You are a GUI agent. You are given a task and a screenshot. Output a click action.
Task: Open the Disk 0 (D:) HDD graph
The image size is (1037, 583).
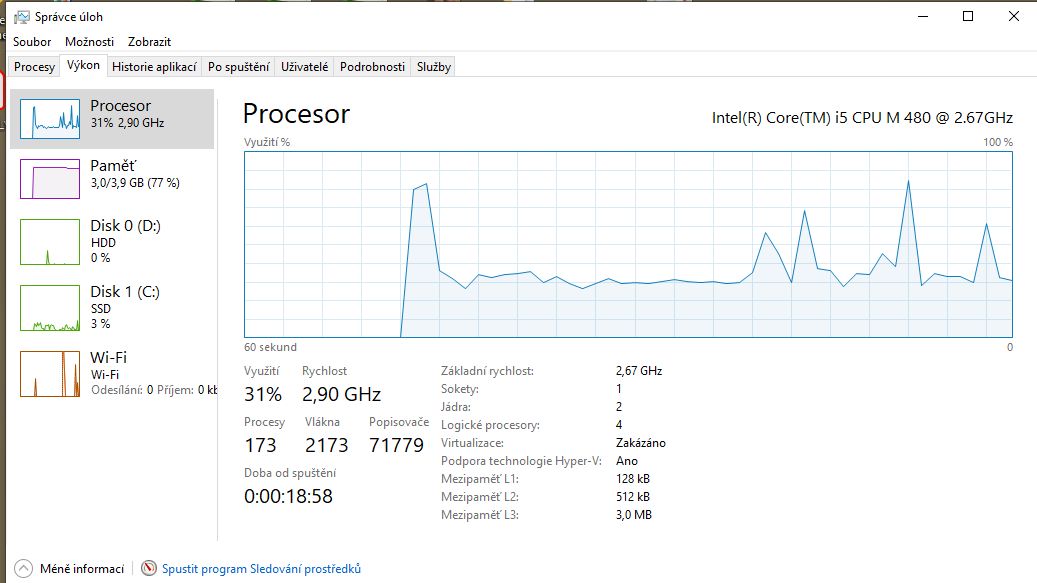pos(50,242)
